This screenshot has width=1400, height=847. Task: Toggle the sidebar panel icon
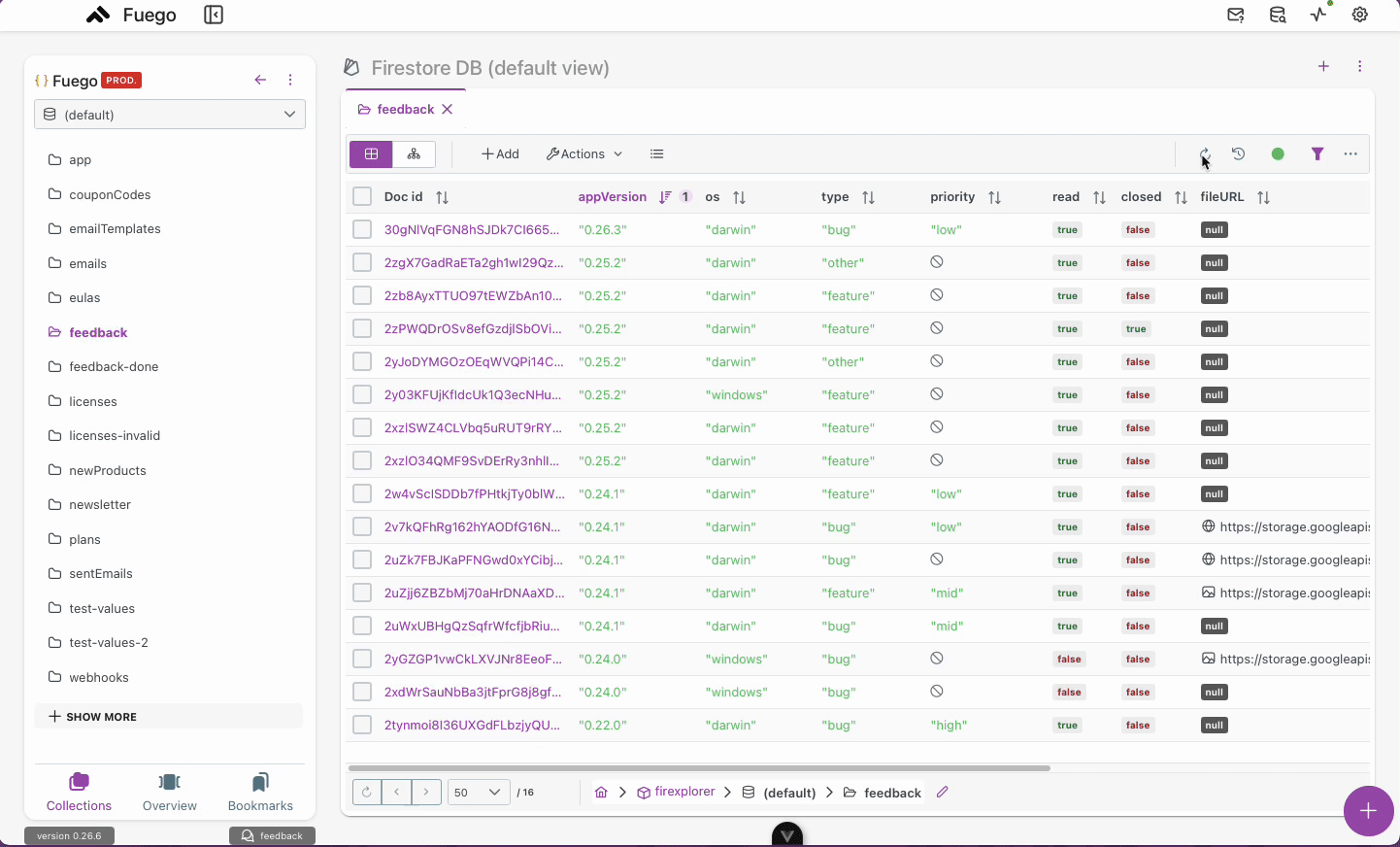(x=214, y=15)
